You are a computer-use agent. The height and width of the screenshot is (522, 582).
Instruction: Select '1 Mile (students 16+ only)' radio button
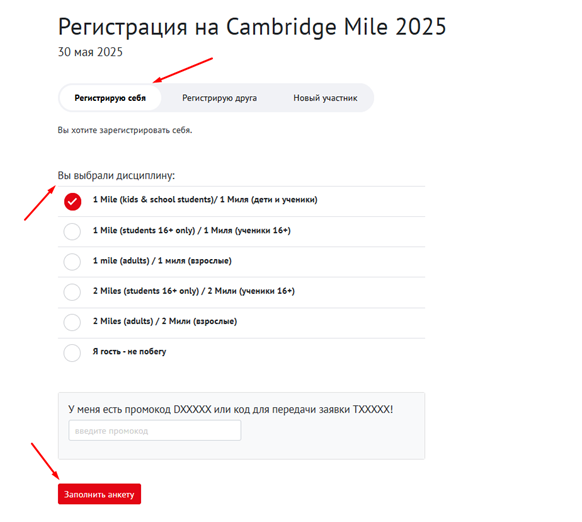coord(72,232)
